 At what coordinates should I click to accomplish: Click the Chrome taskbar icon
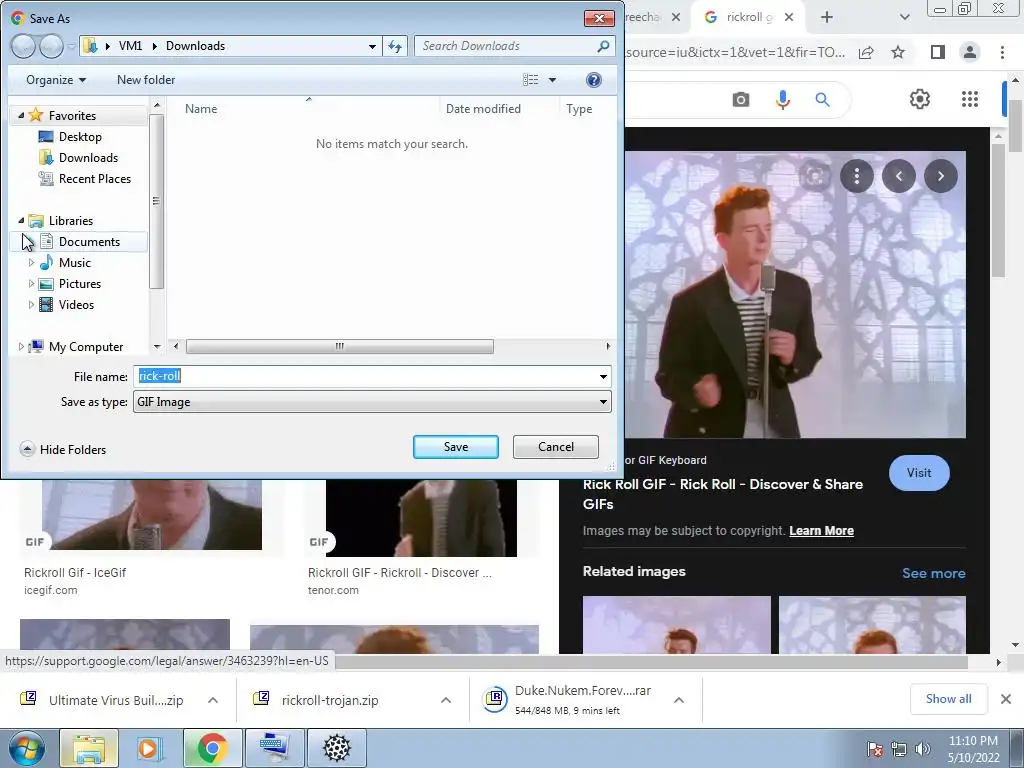tap(212, 748)
